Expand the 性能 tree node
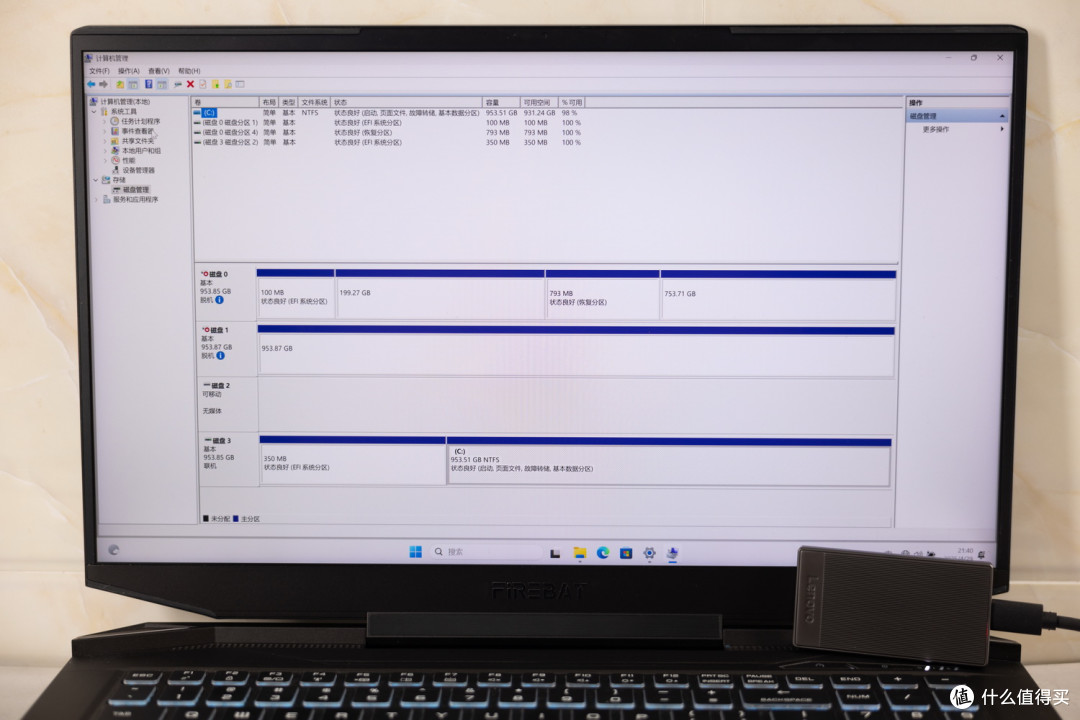The image size is (1080, 720). coord(105,160)
